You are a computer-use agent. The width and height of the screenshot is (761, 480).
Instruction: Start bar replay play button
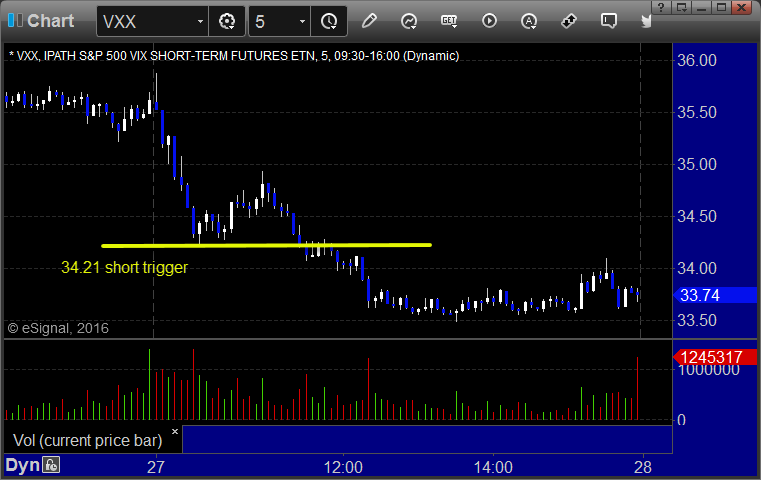(x=489, y=21)
